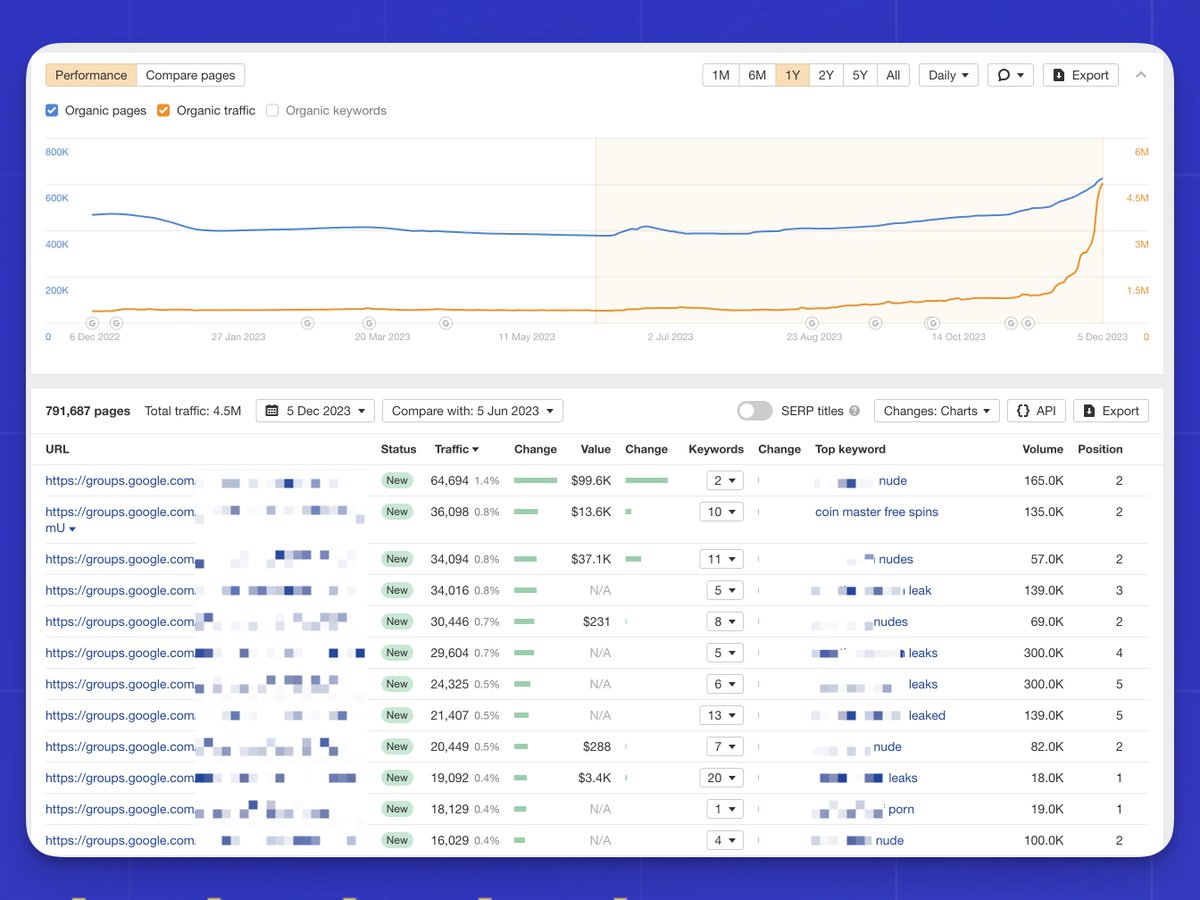Viewport: 1200px width, 900px height.
Task: Uncheck the Organic pages checkbox
Action: (x=52, y=111)
